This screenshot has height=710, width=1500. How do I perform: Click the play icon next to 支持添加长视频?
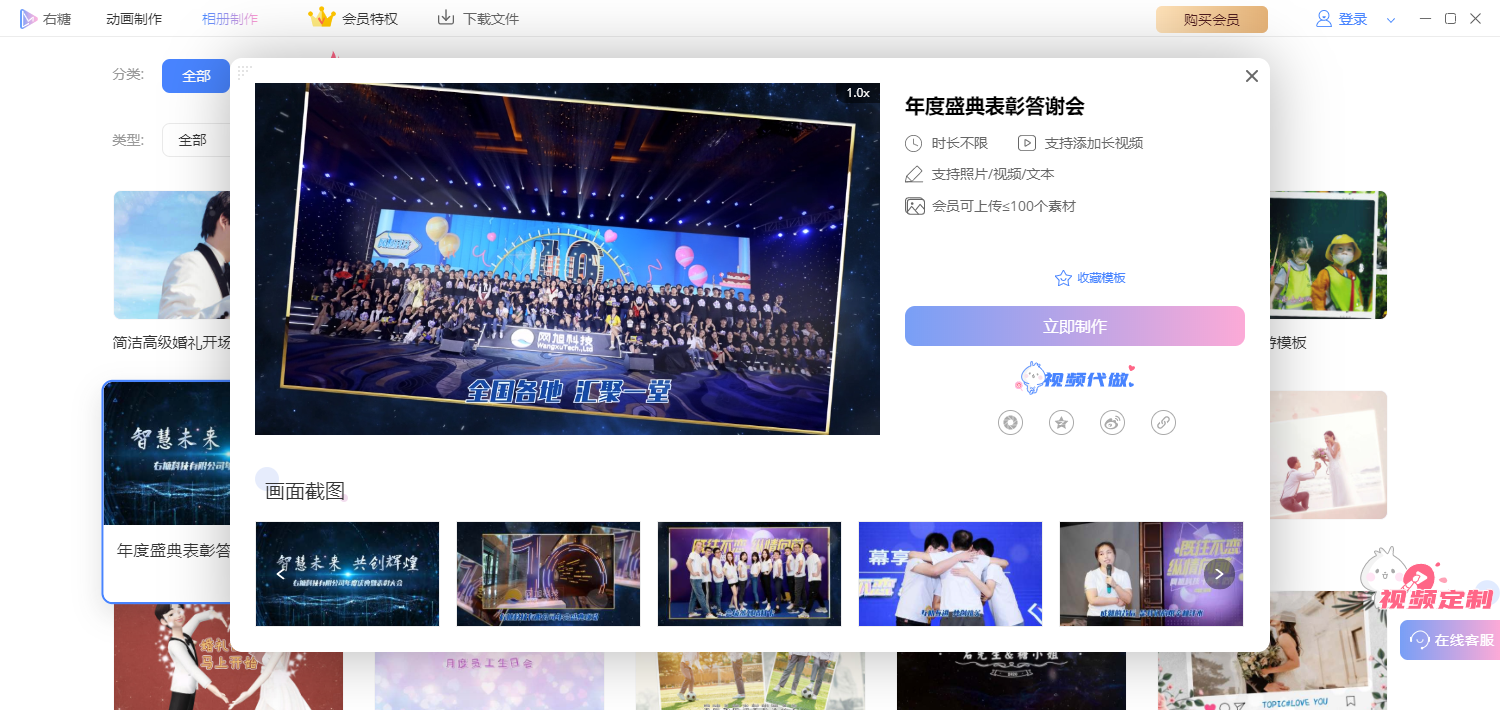1027,143
